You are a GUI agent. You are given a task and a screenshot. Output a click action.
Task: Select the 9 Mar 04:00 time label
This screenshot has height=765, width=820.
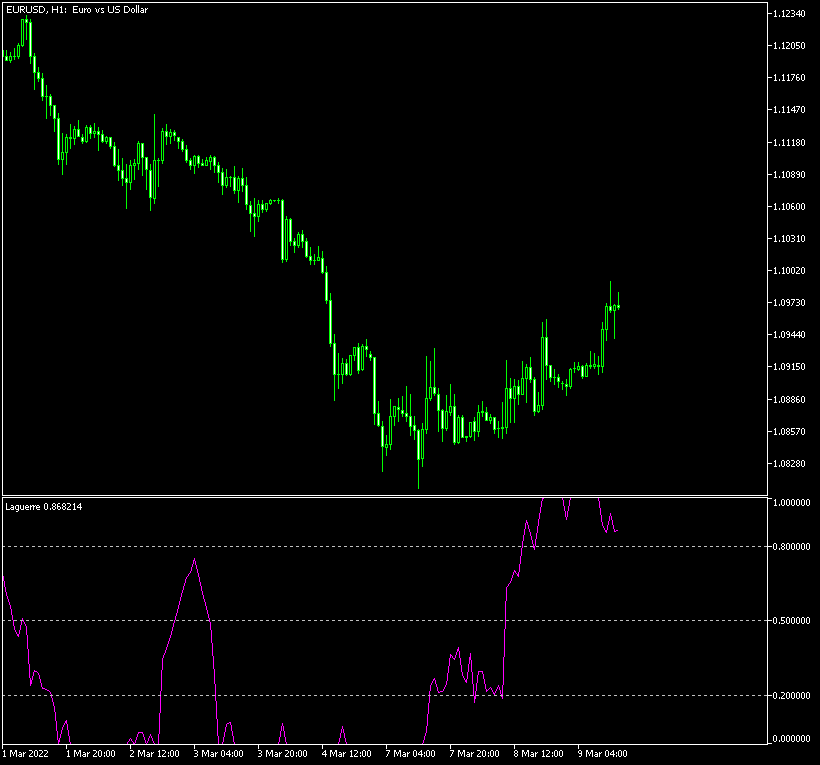point(602,753)
